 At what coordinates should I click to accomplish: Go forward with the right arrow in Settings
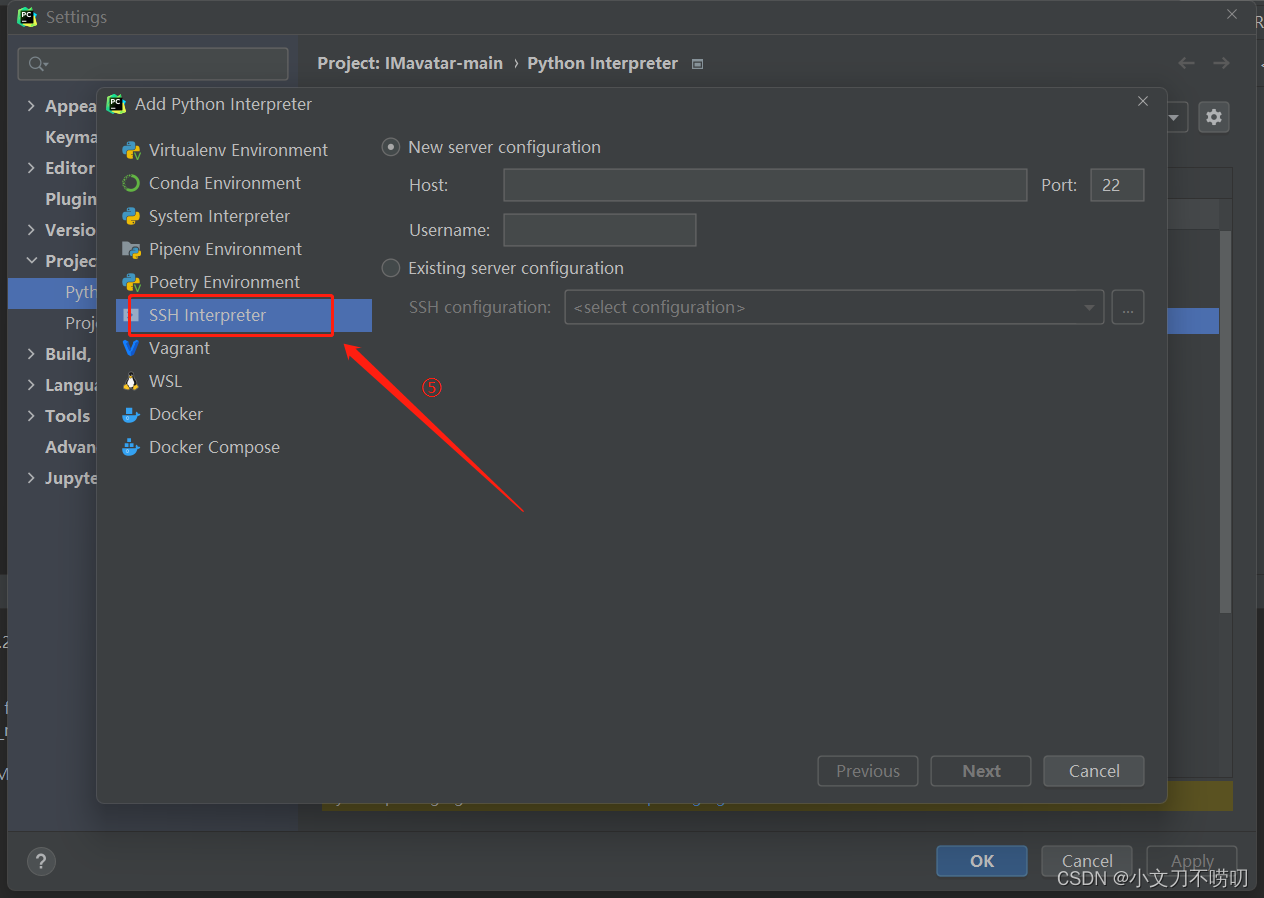pos(1221,63)
